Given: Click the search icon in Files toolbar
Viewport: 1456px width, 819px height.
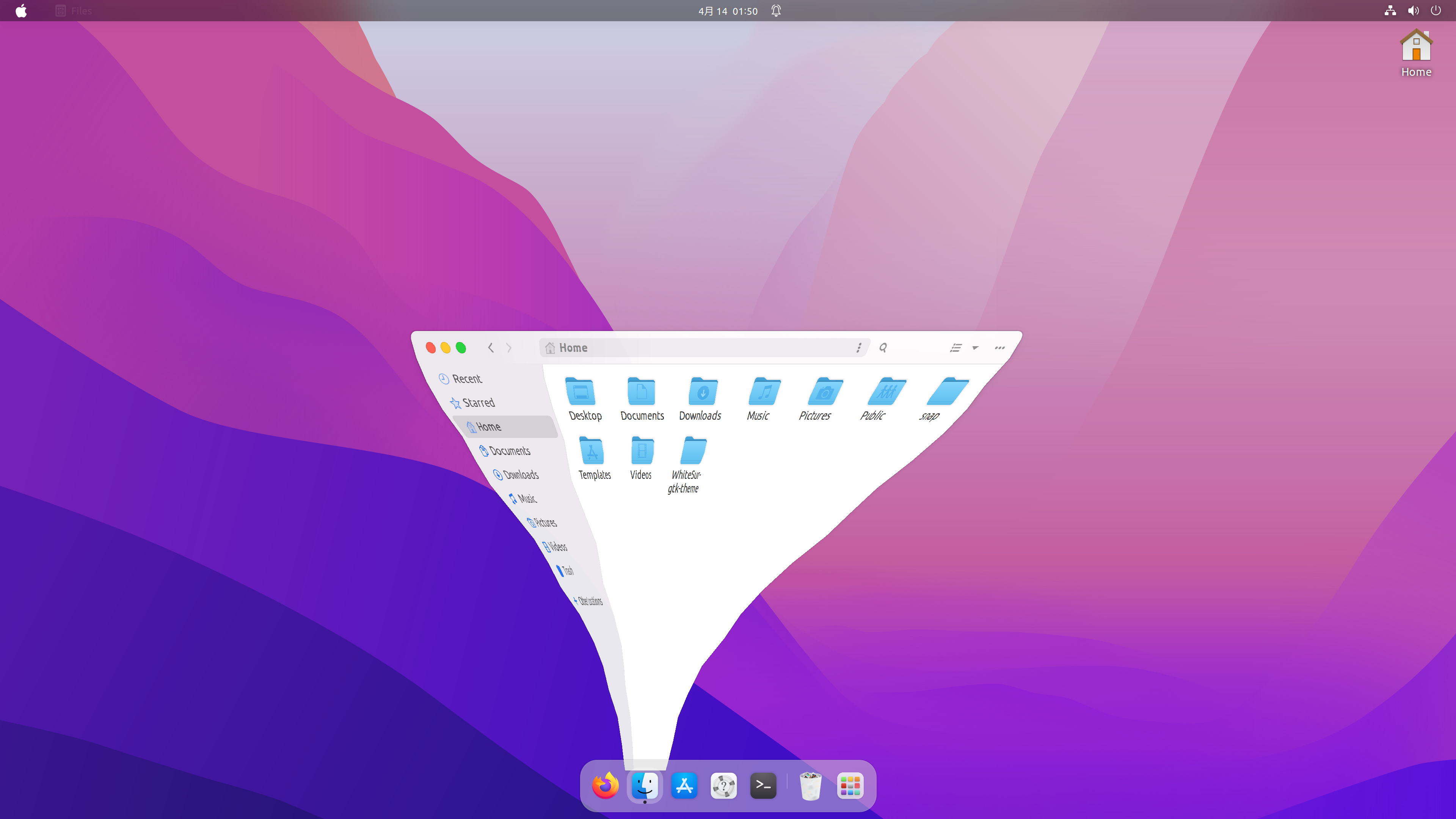Looking at the screenshot, I should point(883,348).
